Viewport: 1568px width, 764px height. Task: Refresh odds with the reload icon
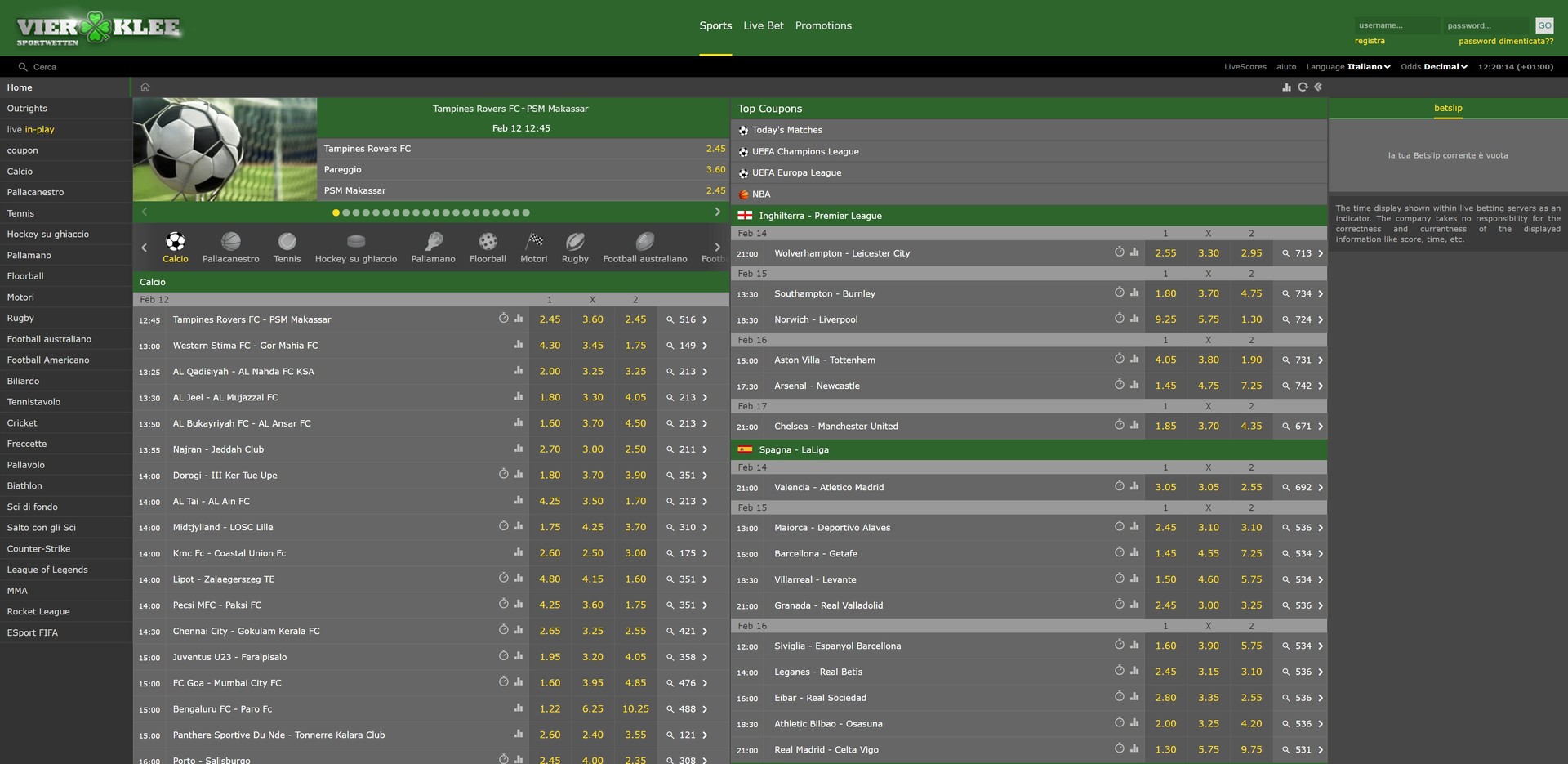[1303, 87]
